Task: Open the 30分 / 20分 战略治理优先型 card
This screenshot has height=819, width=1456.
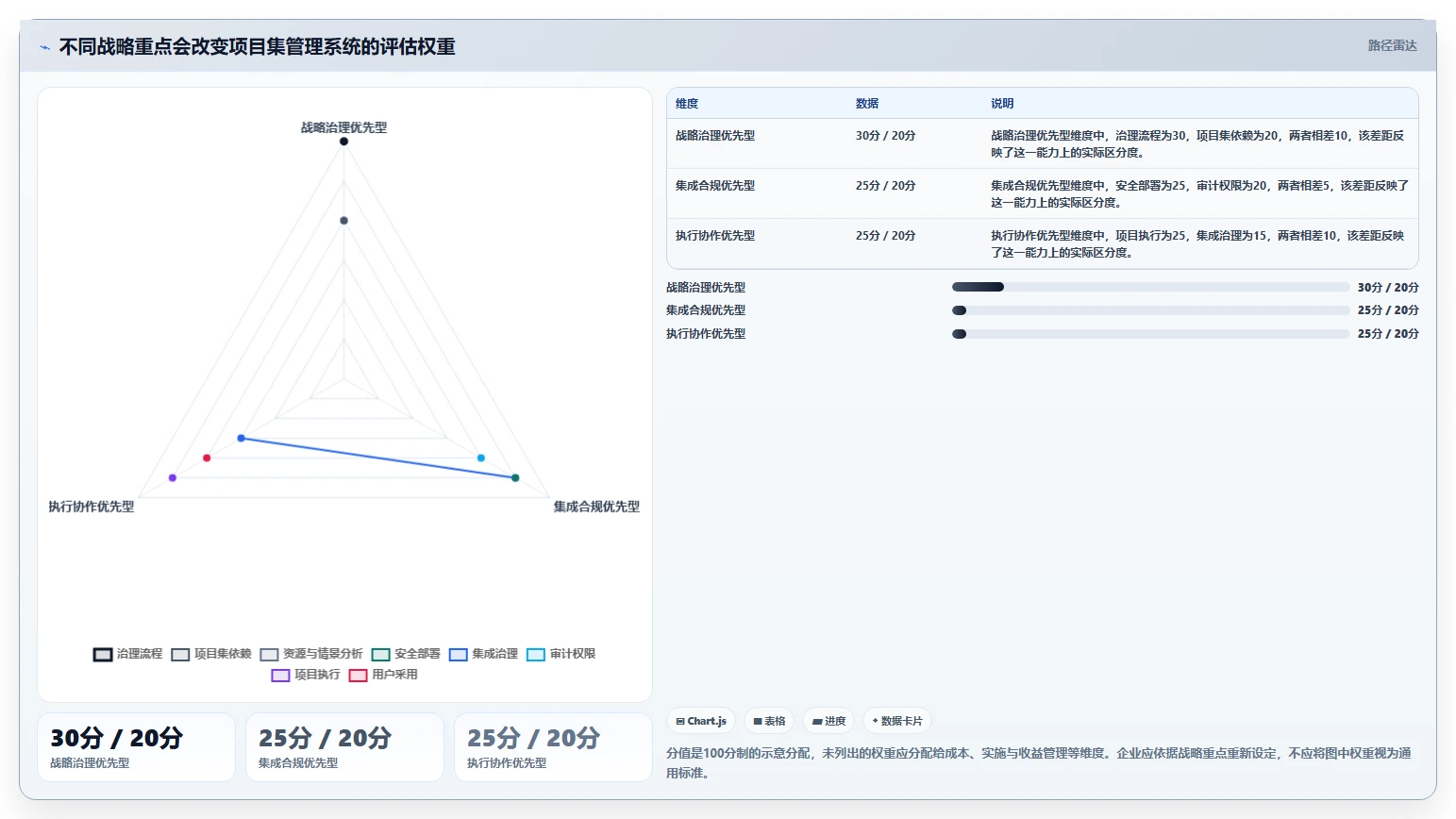Action: [x=136, y=747]
